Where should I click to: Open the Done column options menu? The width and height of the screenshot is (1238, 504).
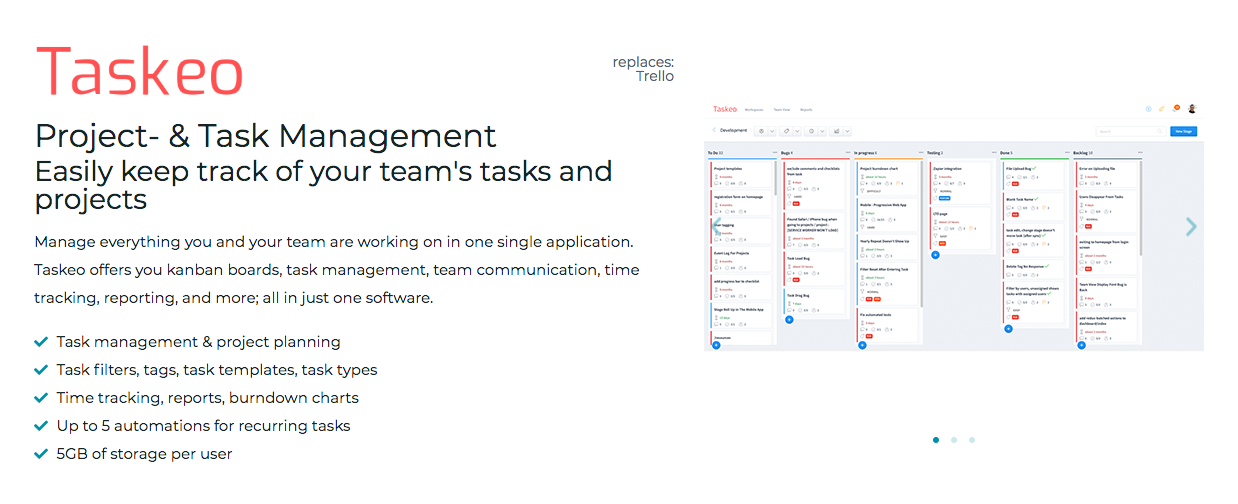coord(1066,153)
